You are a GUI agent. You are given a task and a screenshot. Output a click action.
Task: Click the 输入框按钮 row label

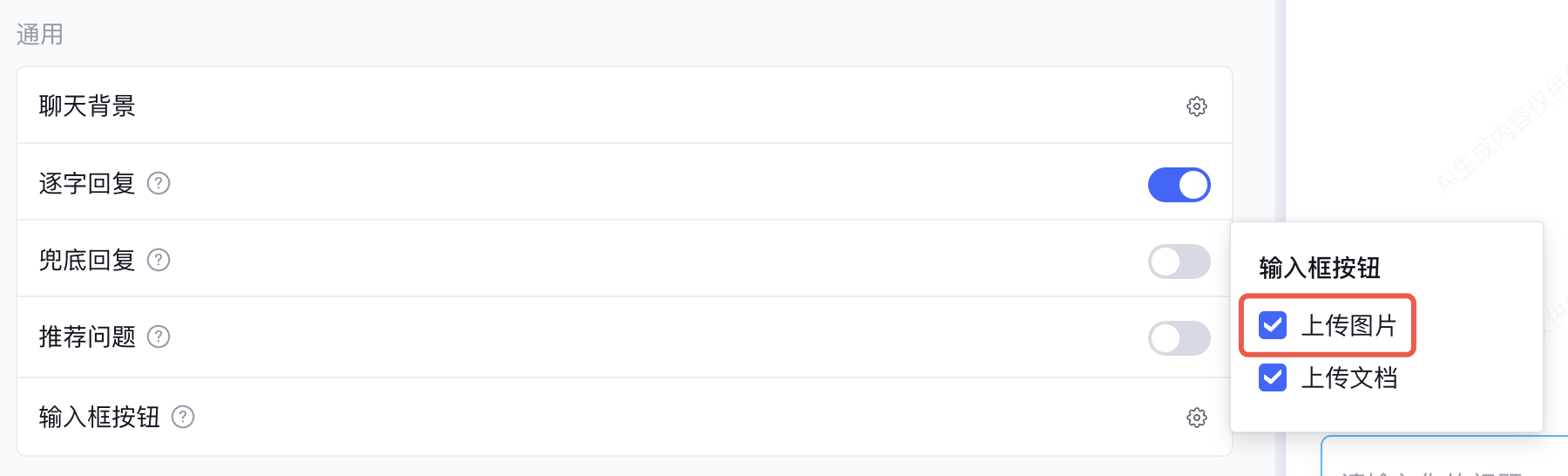[99, 418]
